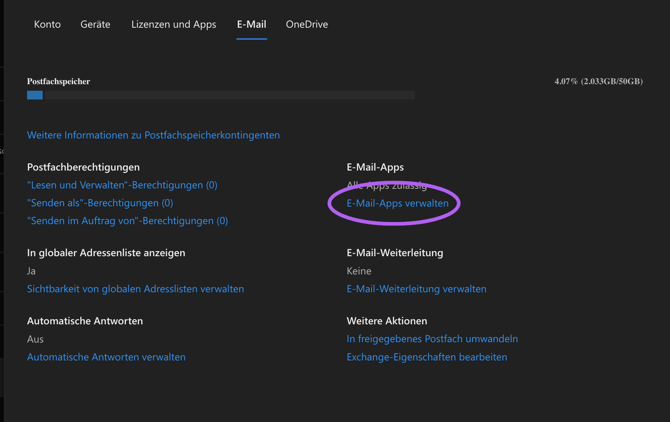Open "Lesen und Verwalten"-Berechtigungen link

coord(122,185)
